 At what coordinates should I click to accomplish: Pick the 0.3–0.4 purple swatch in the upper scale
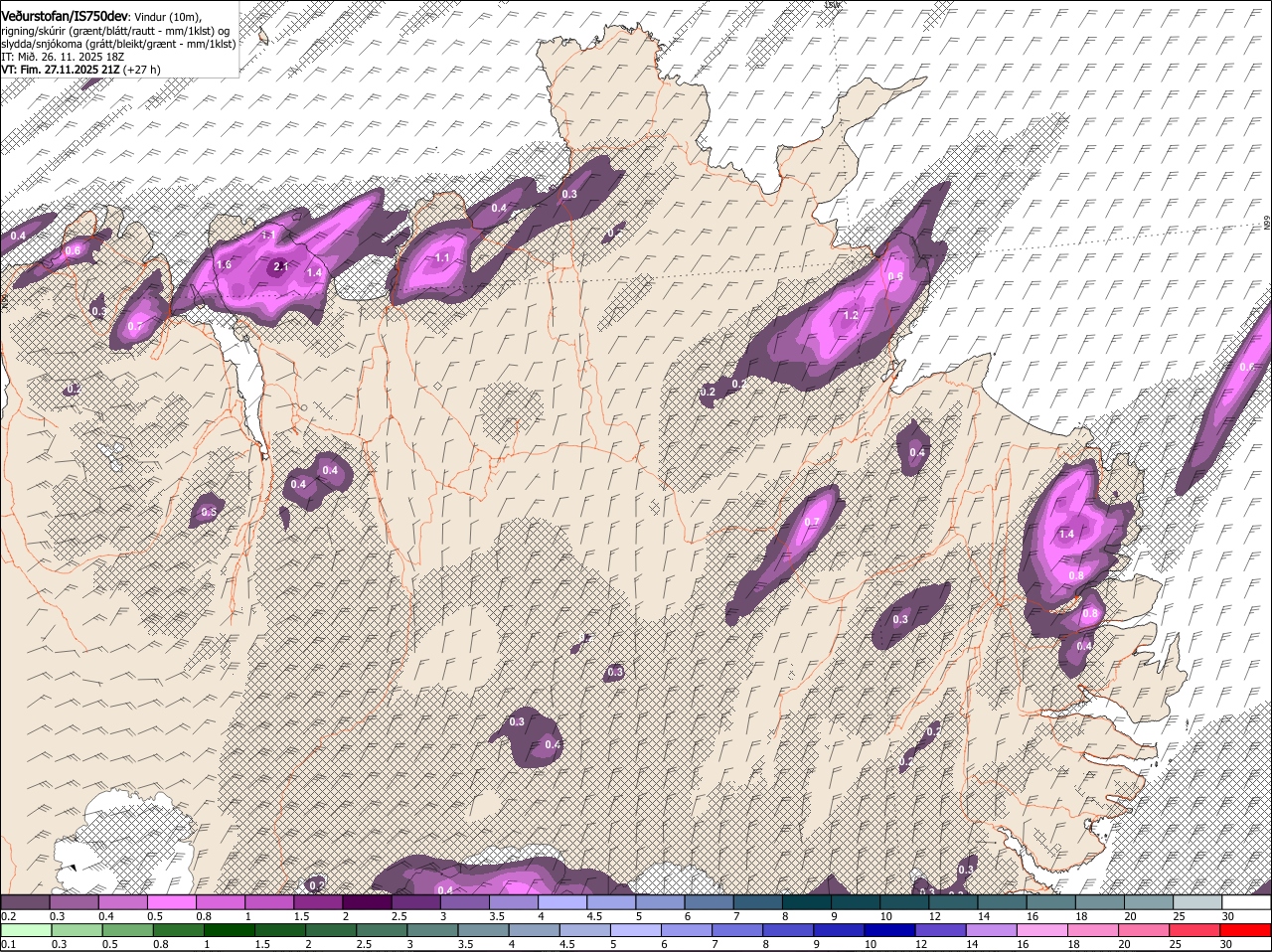point(74,902)
